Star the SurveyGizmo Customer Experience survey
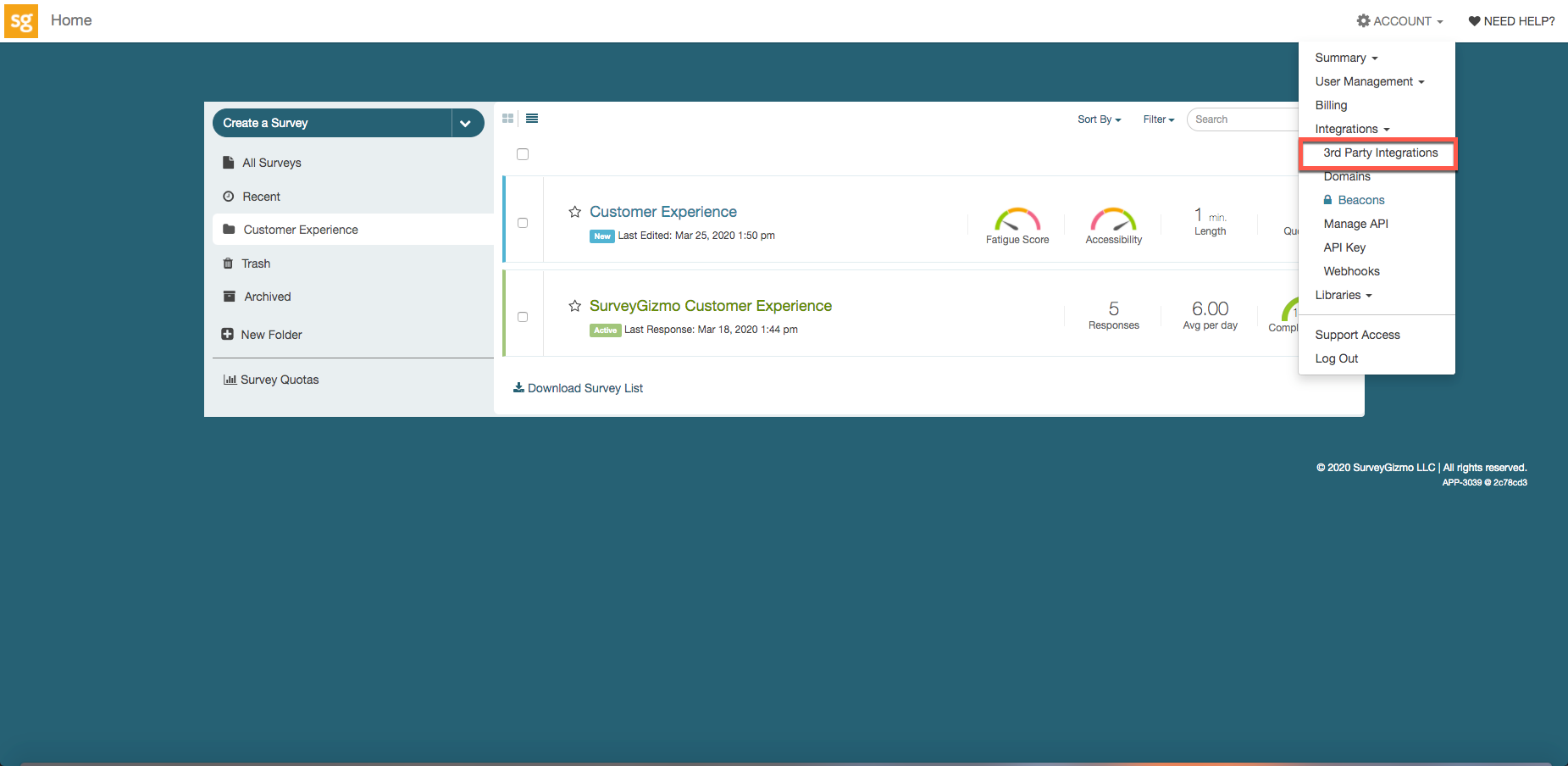Image resolution: width=1568 pixels, height=766 pixels. click(575, 306)
